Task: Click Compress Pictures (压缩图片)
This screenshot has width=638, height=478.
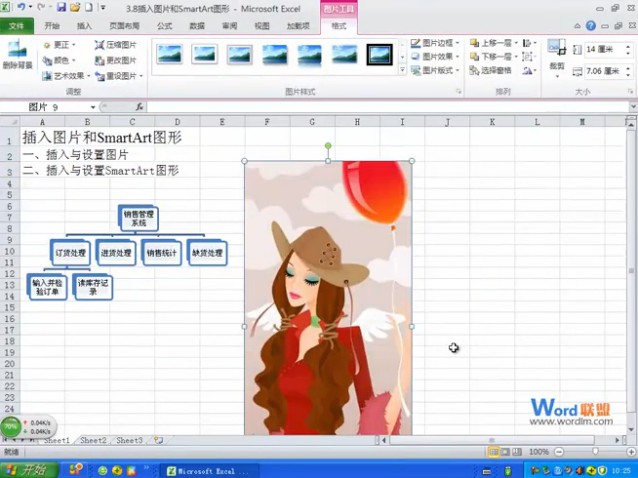Action: (115, 45)
